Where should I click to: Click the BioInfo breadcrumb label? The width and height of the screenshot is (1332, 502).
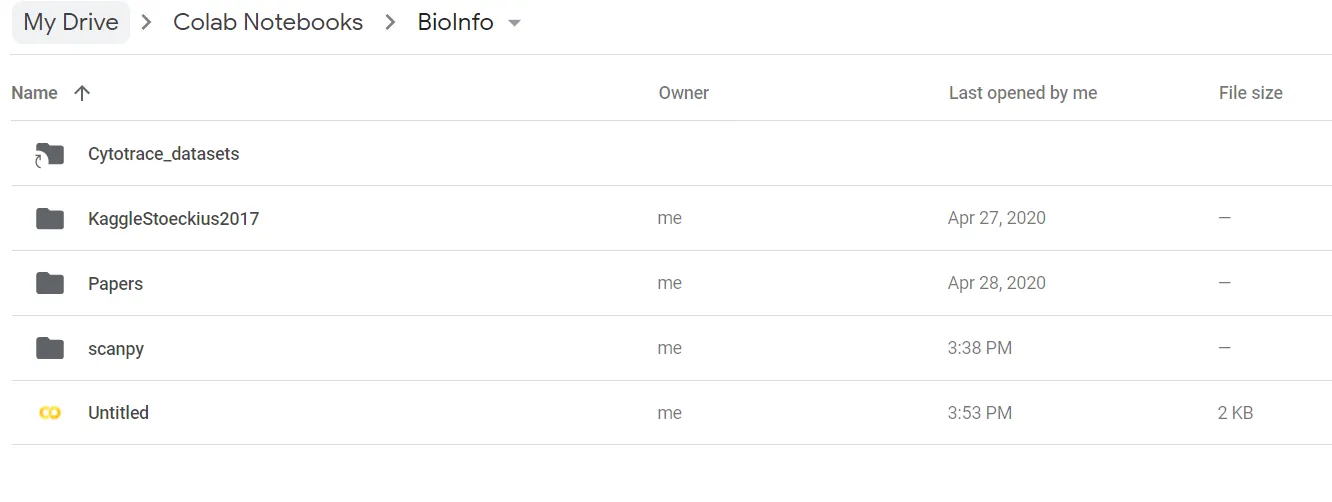pyautogui.click(x=455, y=22)
